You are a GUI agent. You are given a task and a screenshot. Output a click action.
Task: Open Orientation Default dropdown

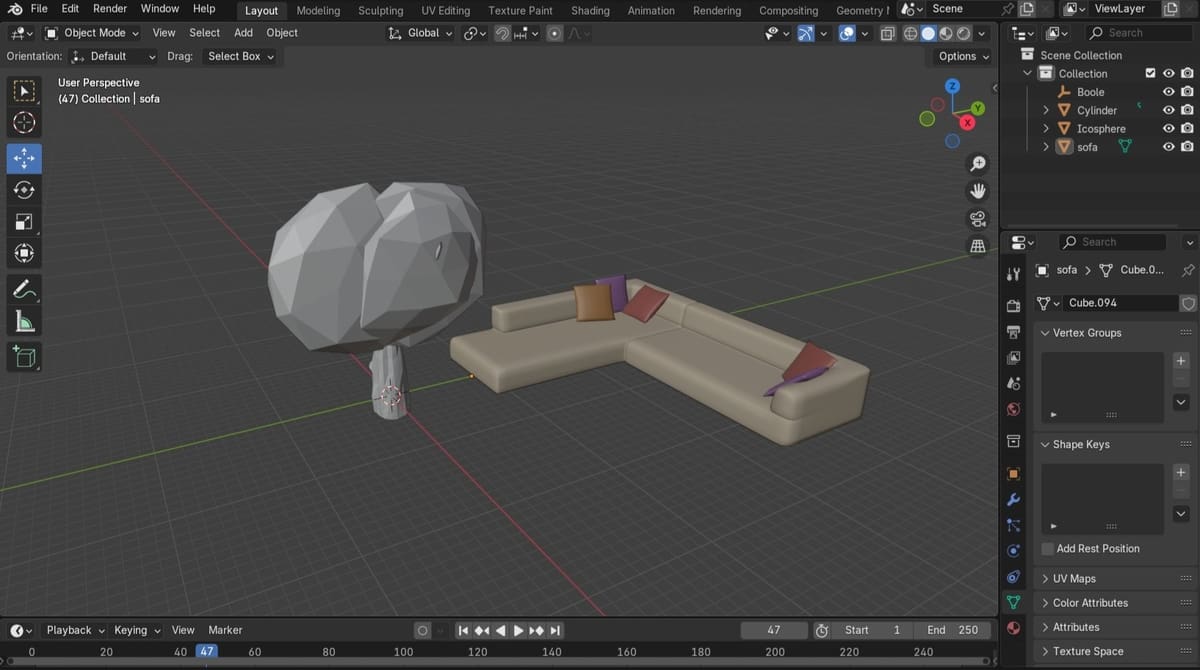115,56
